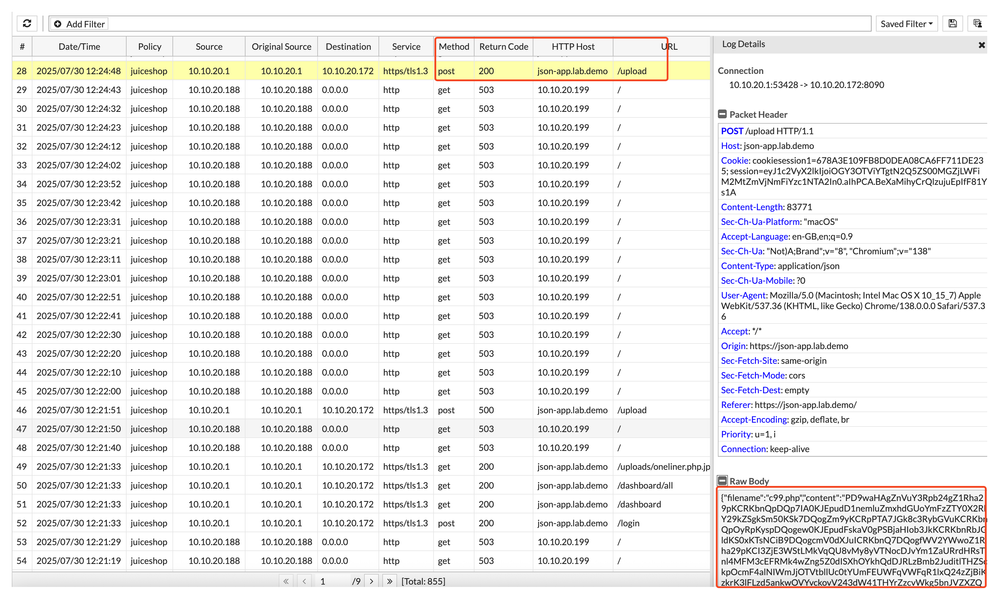999x599 pixels.
Task: Sort by the Return Code column header
Action: click(503, 46)
